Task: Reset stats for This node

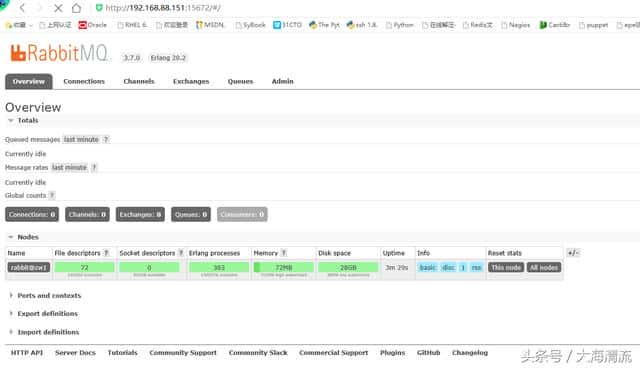Action: [506, 268]
